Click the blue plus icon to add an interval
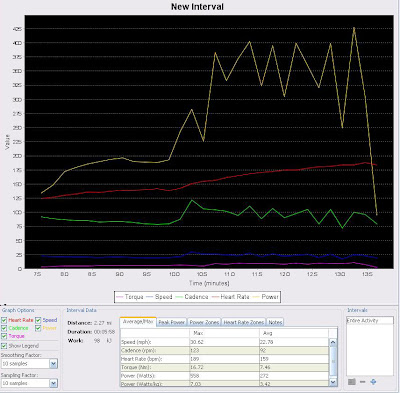Image resolution: width=400 pixels, height=393 pixels. point(373,382)
